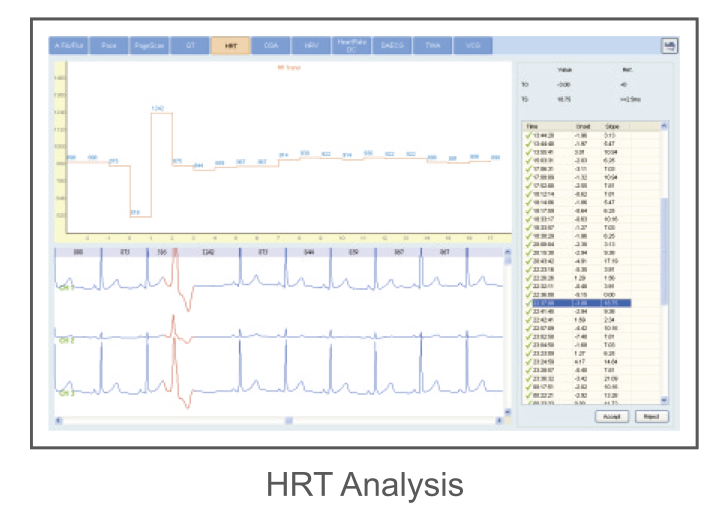Click the horizontal ECG scrollbar thumb
This screenshot has width=714, height=520.
click(288, 422)
